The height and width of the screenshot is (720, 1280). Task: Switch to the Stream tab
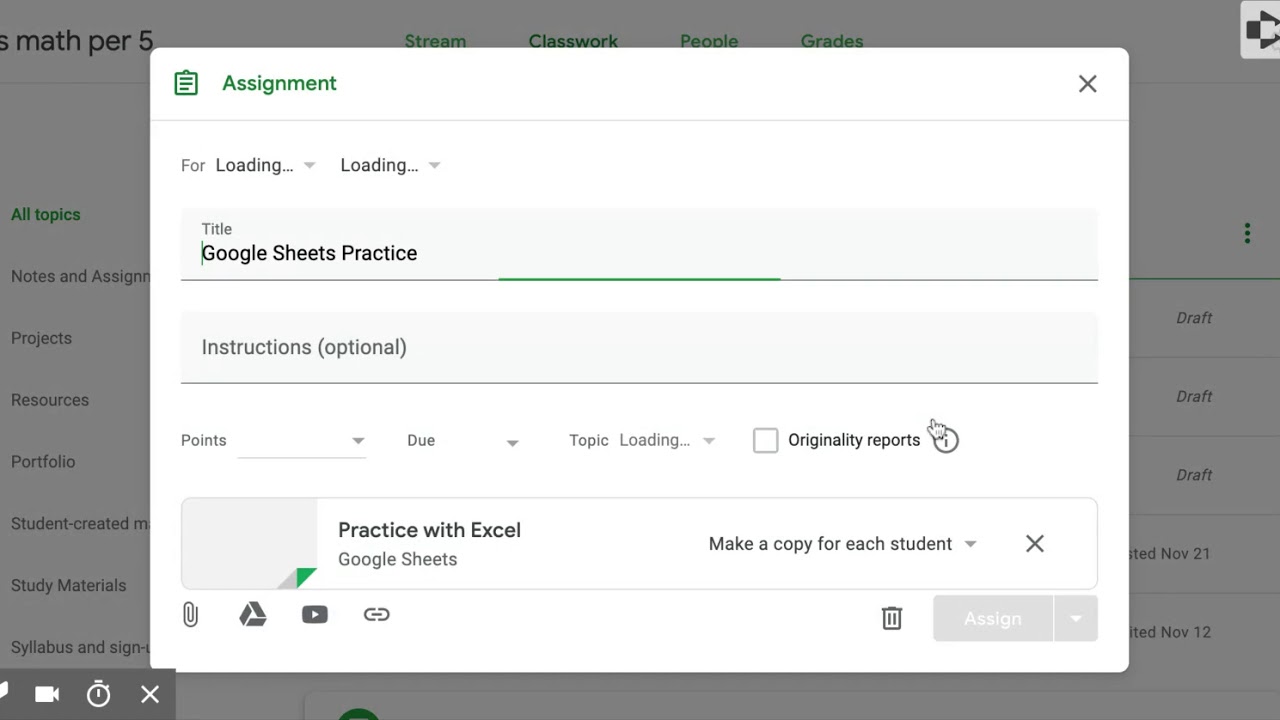(x=435, y=41)
